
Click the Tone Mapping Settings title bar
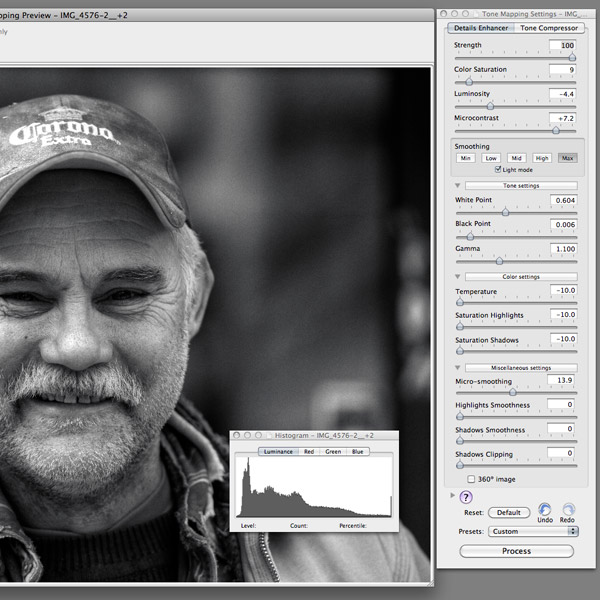point(518,14)
